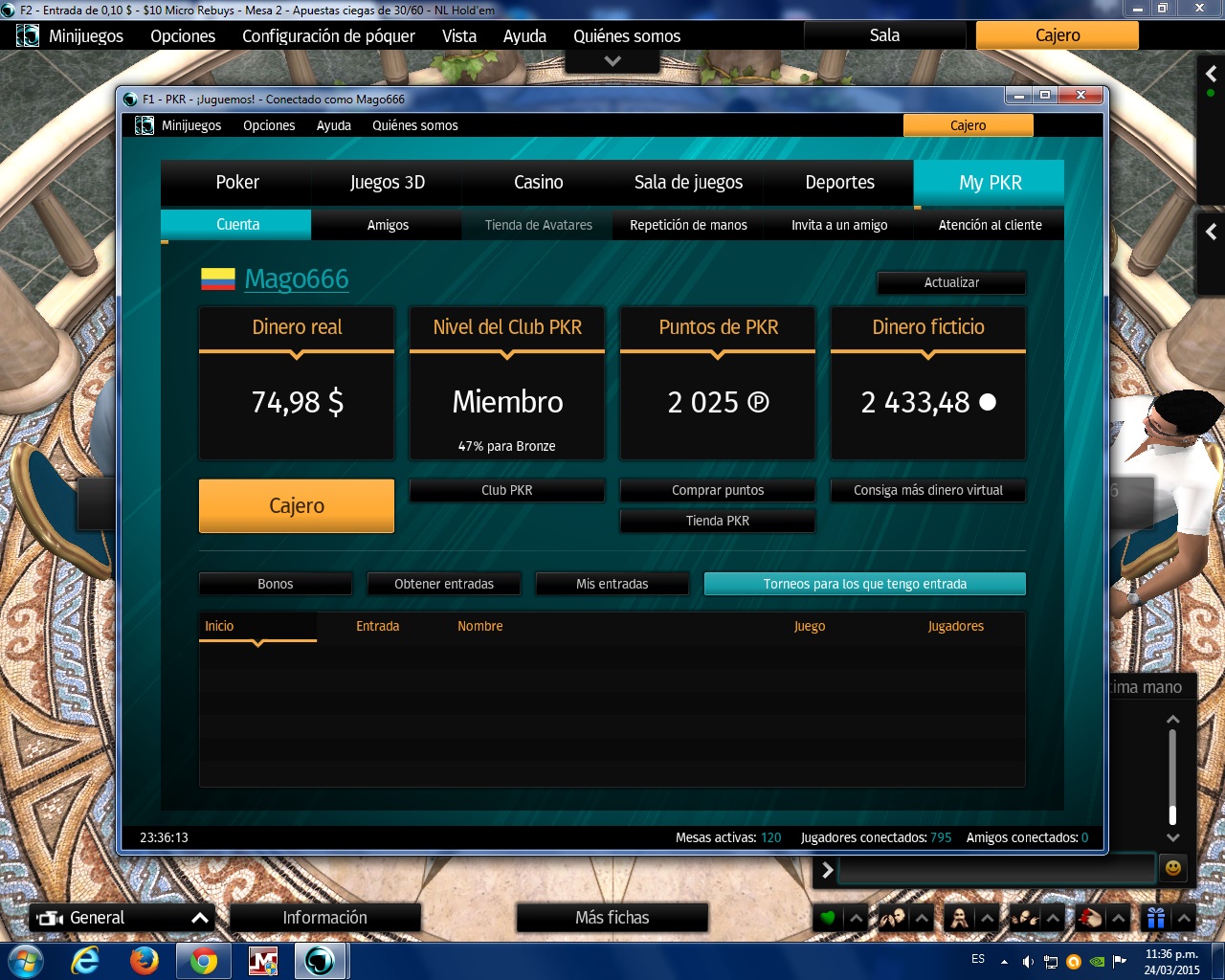This screenshot has height=980, width=1225.
Task: Click the PKR logo in the table window menu bar
Action: (28, 35)
